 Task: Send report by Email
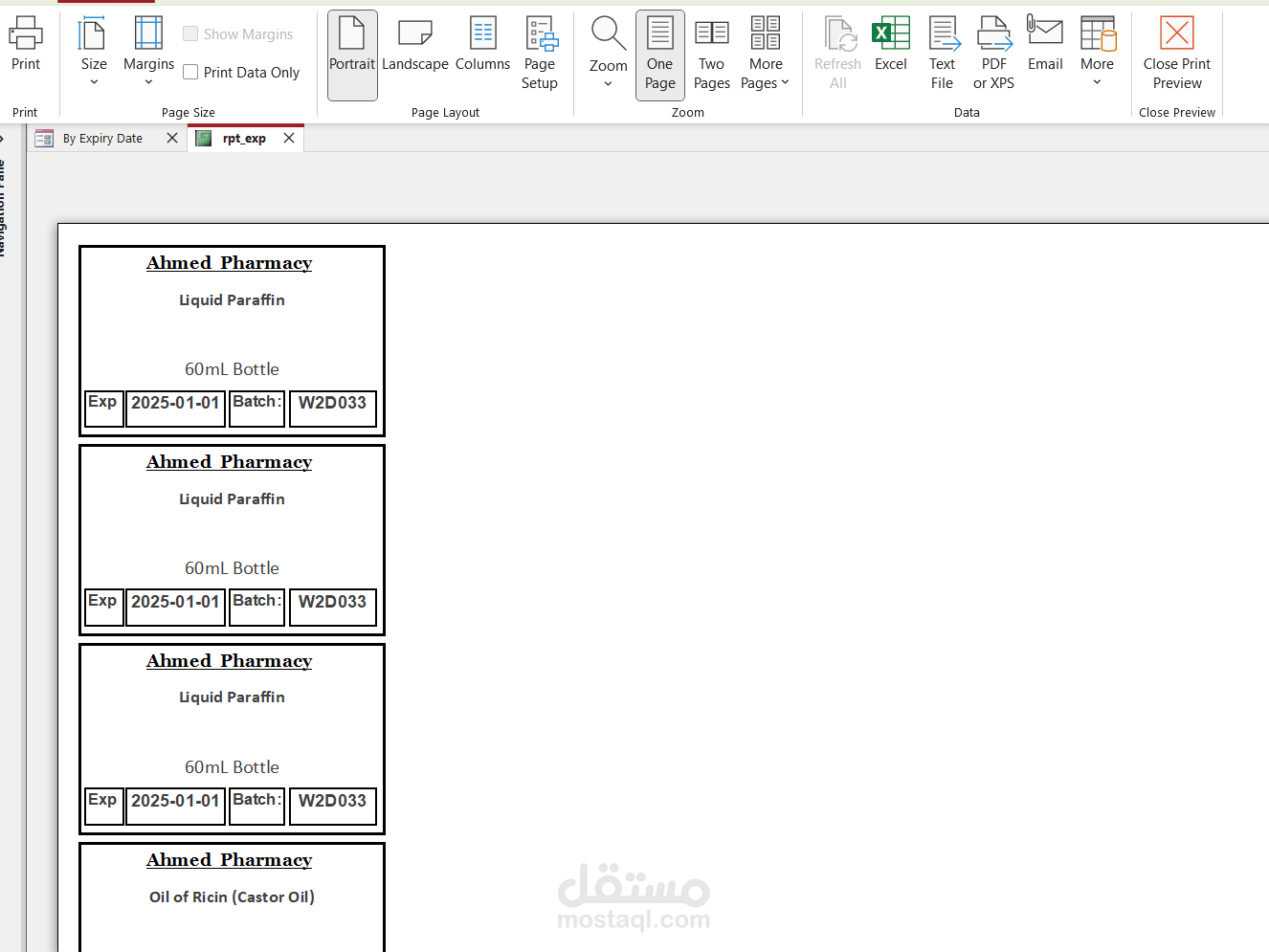1045,45
